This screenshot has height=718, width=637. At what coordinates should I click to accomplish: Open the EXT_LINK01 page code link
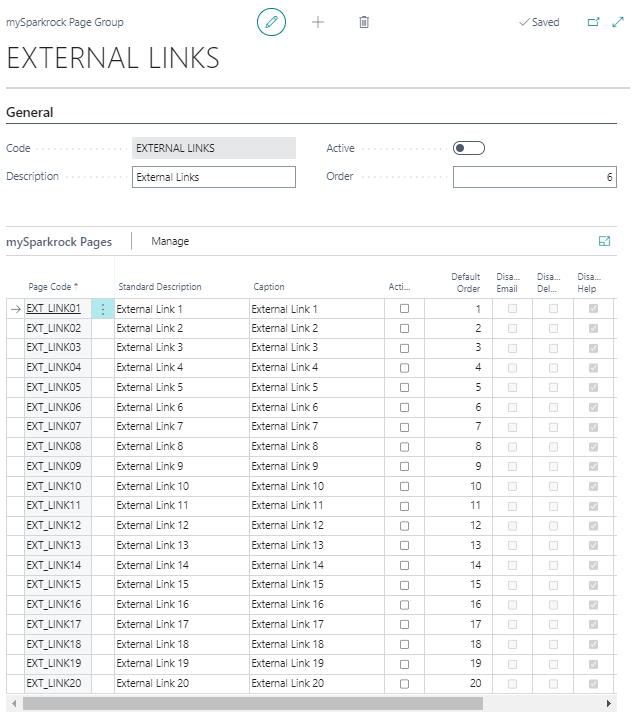click(x=53, y=309)
